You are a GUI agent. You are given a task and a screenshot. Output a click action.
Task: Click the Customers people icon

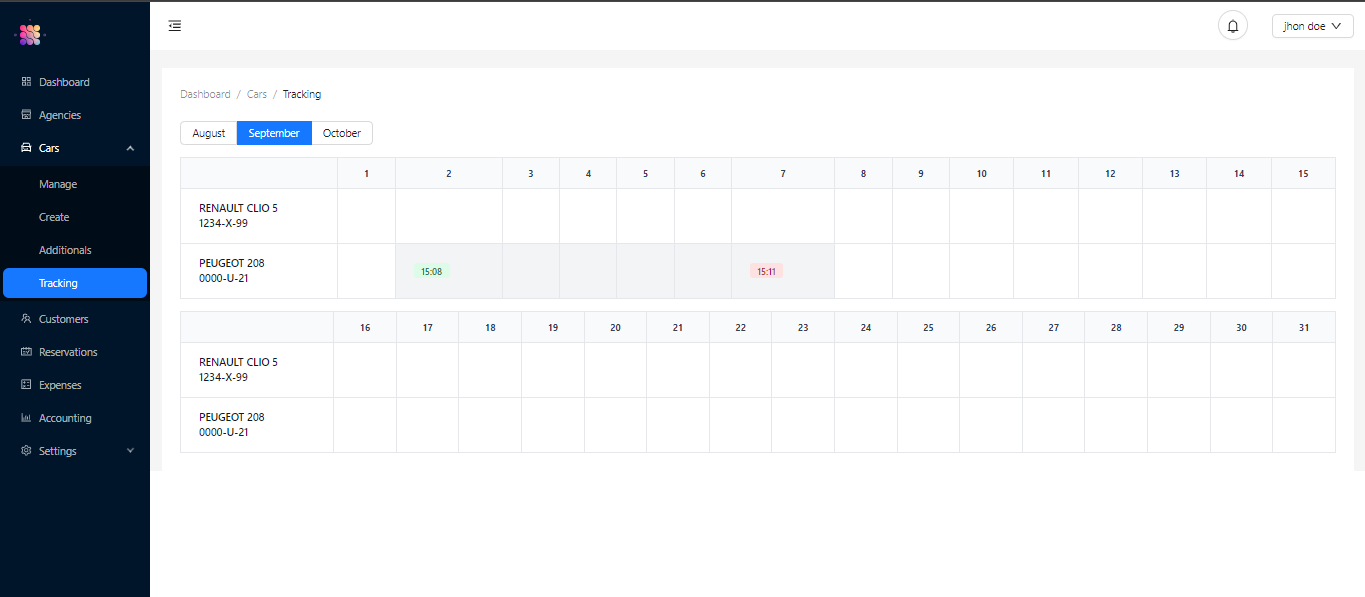26,319
